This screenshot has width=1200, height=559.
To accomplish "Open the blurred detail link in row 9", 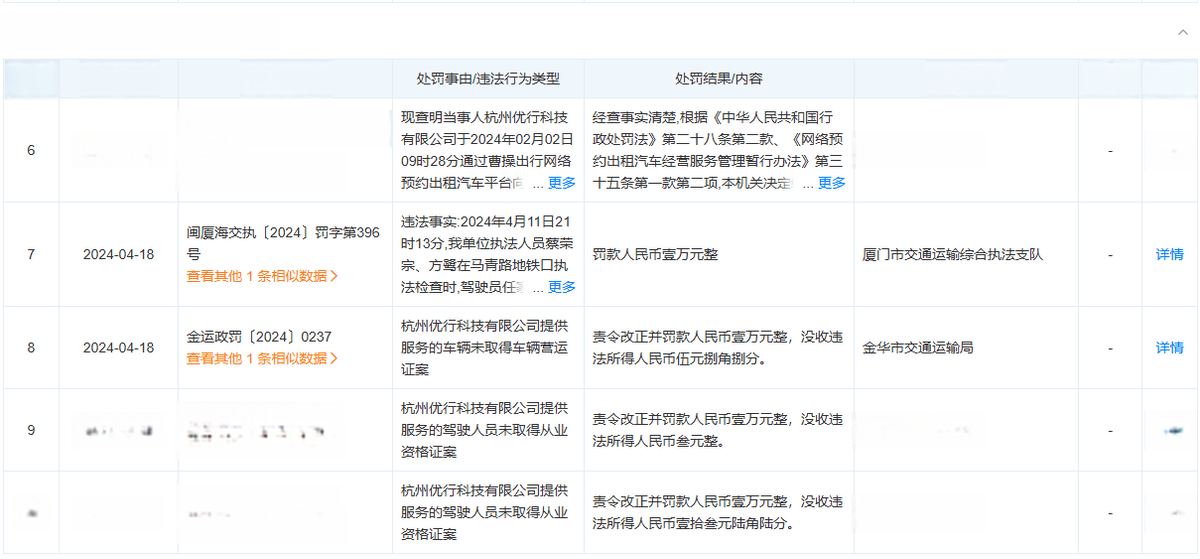I will point(1169,430).
